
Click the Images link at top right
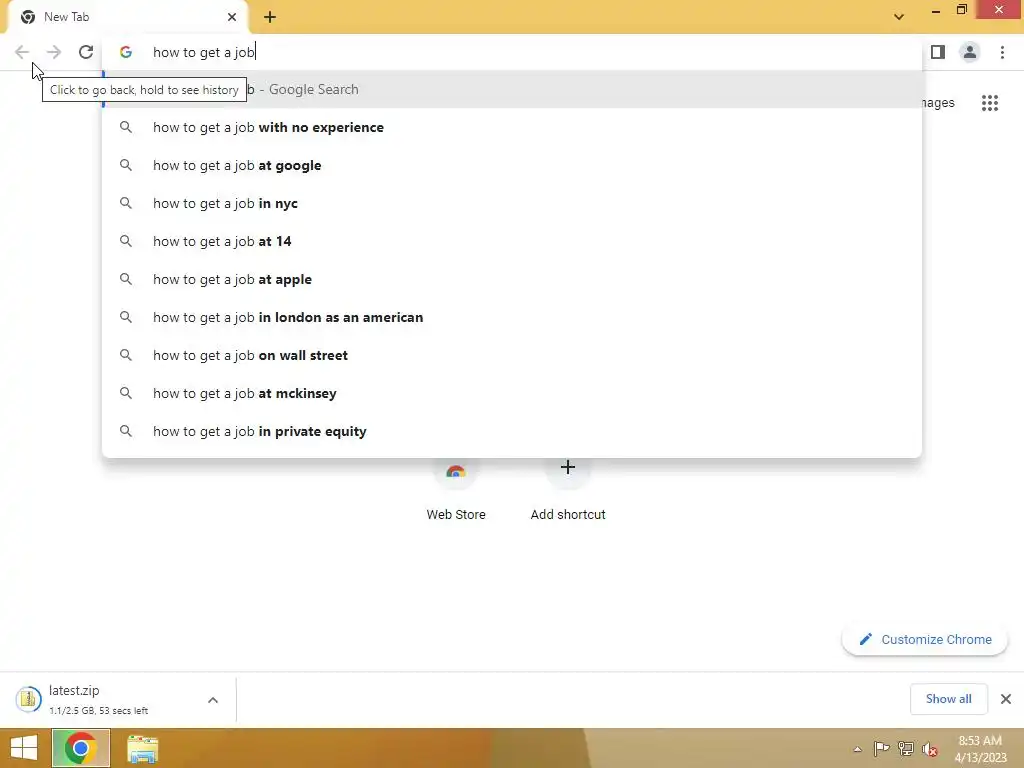tap(938, 103)
